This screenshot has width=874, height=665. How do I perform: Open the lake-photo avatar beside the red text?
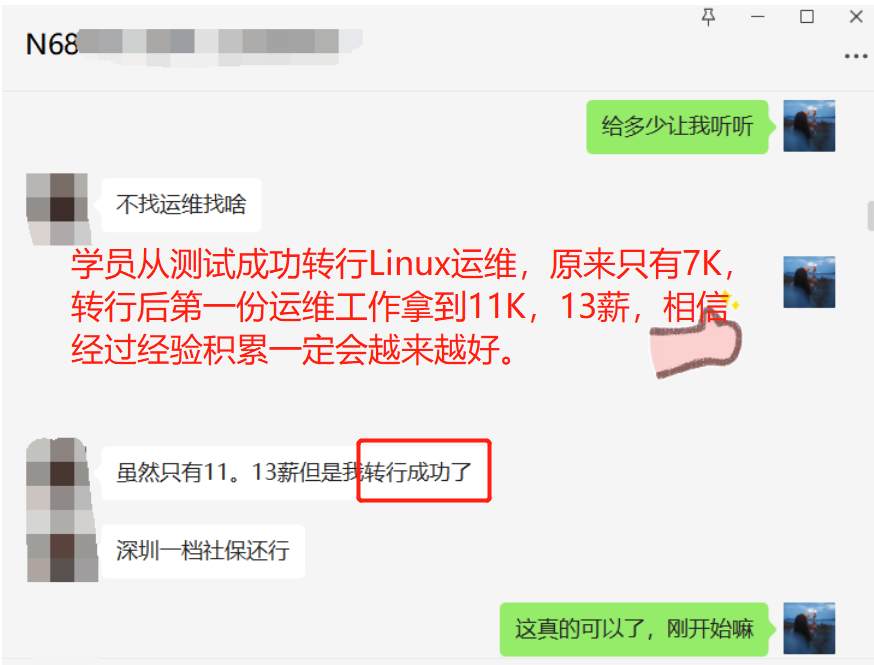[x=809, y=282]
